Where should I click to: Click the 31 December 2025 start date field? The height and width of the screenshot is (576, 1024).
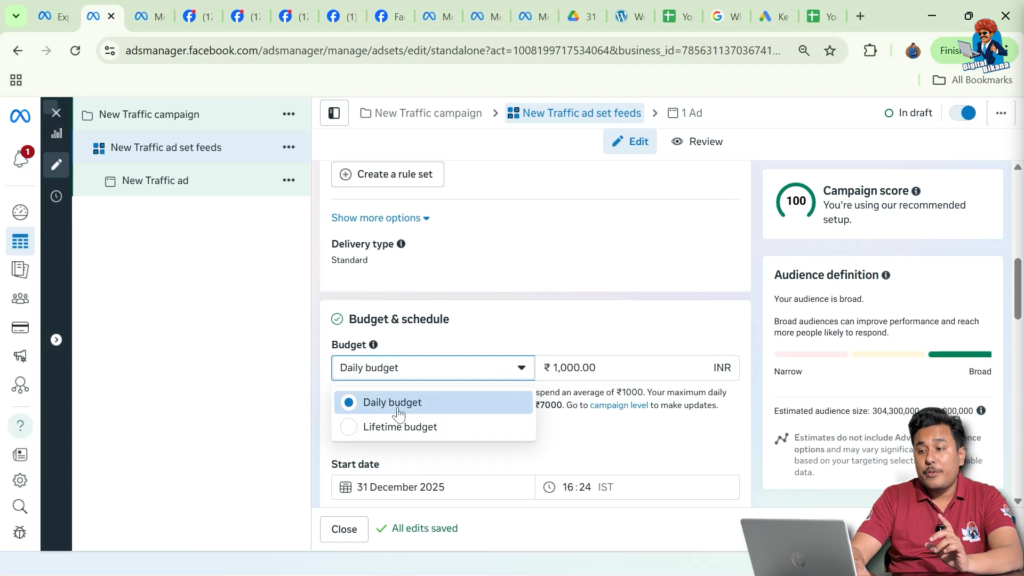432,487
